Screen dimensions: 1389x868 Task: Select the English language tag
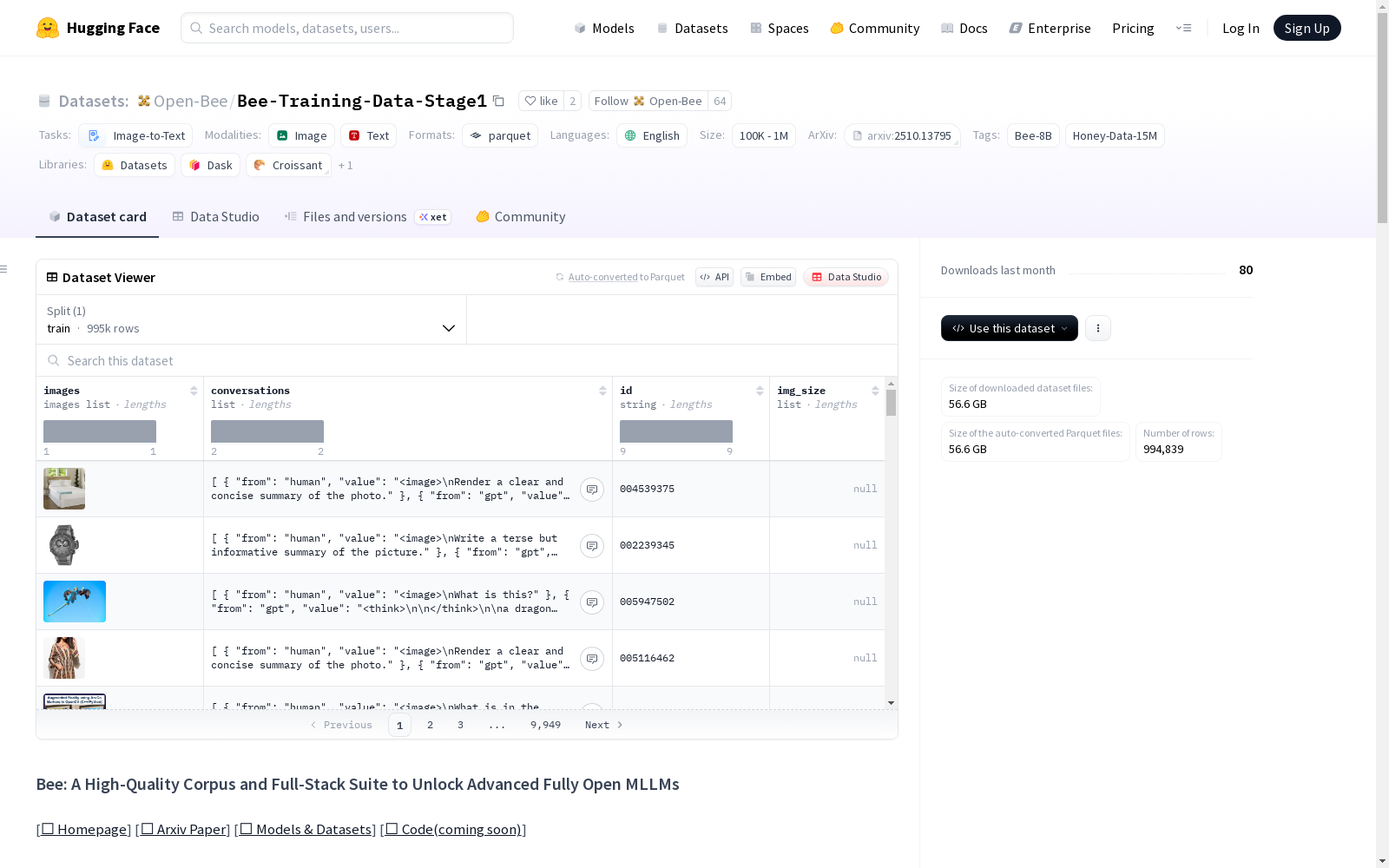[652, 135]
